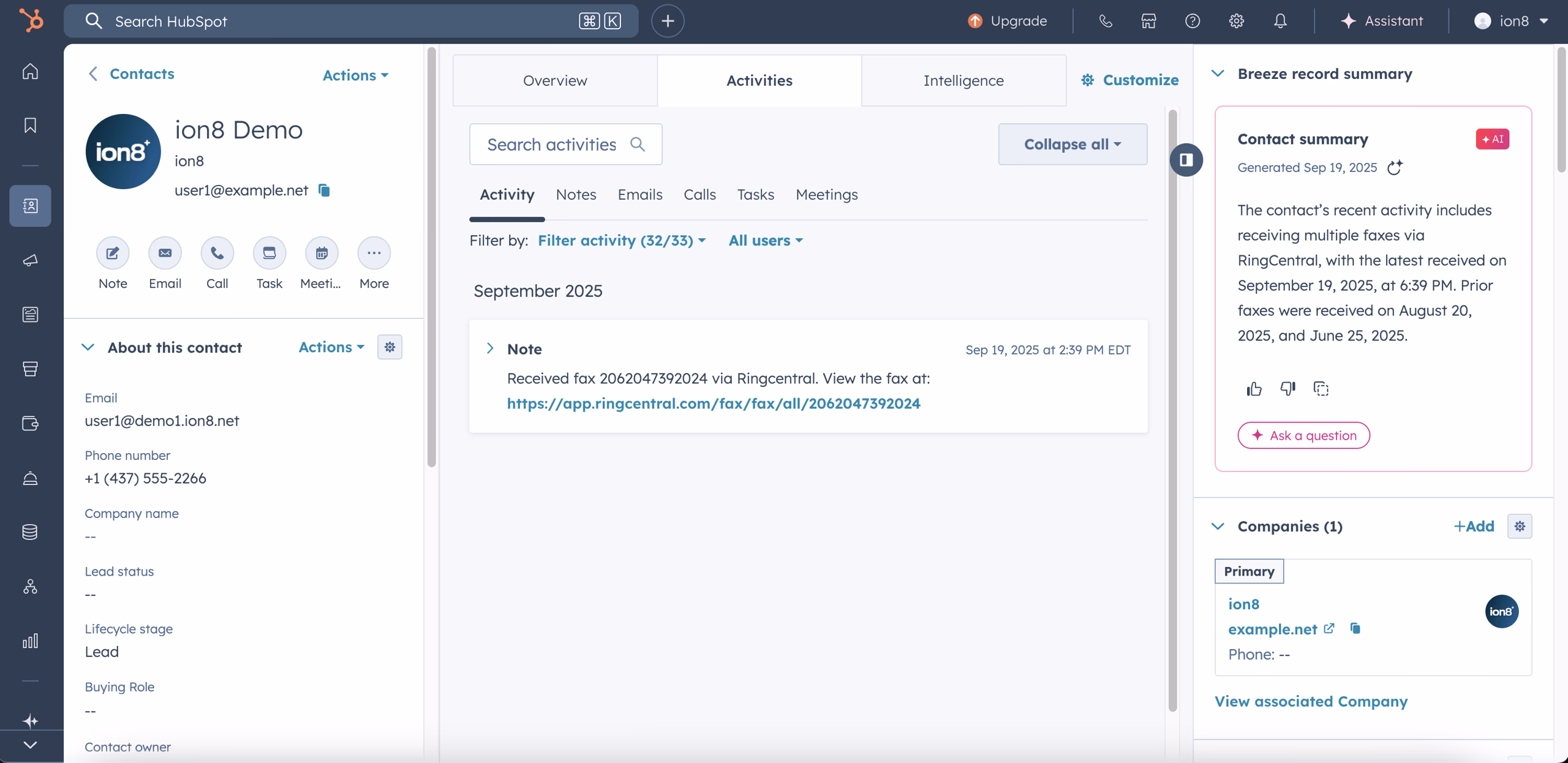Open the Filter activity (32/33) dropdown
Screen dimensions: 1568x763
point(621,241)
